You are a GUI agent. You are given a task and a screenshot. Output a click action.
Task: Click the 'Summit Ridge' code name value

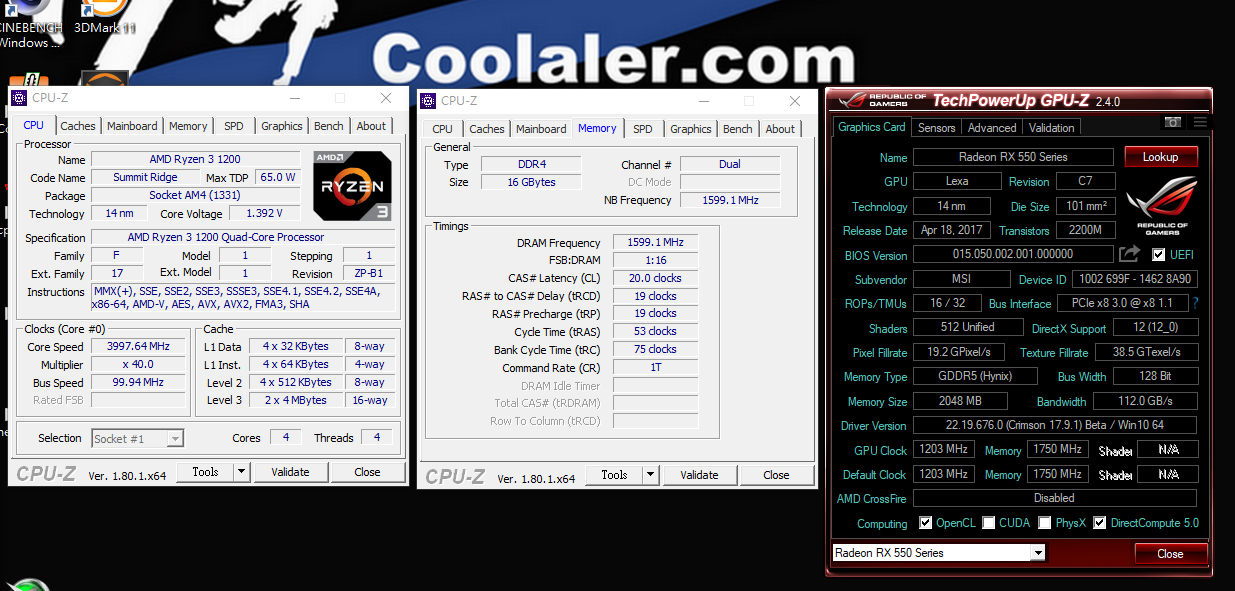145,177
